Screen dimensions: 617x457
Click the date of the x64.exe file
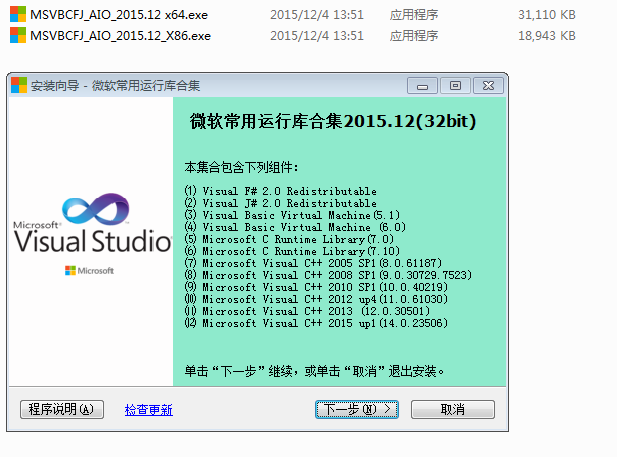click(x=317, y=15)
